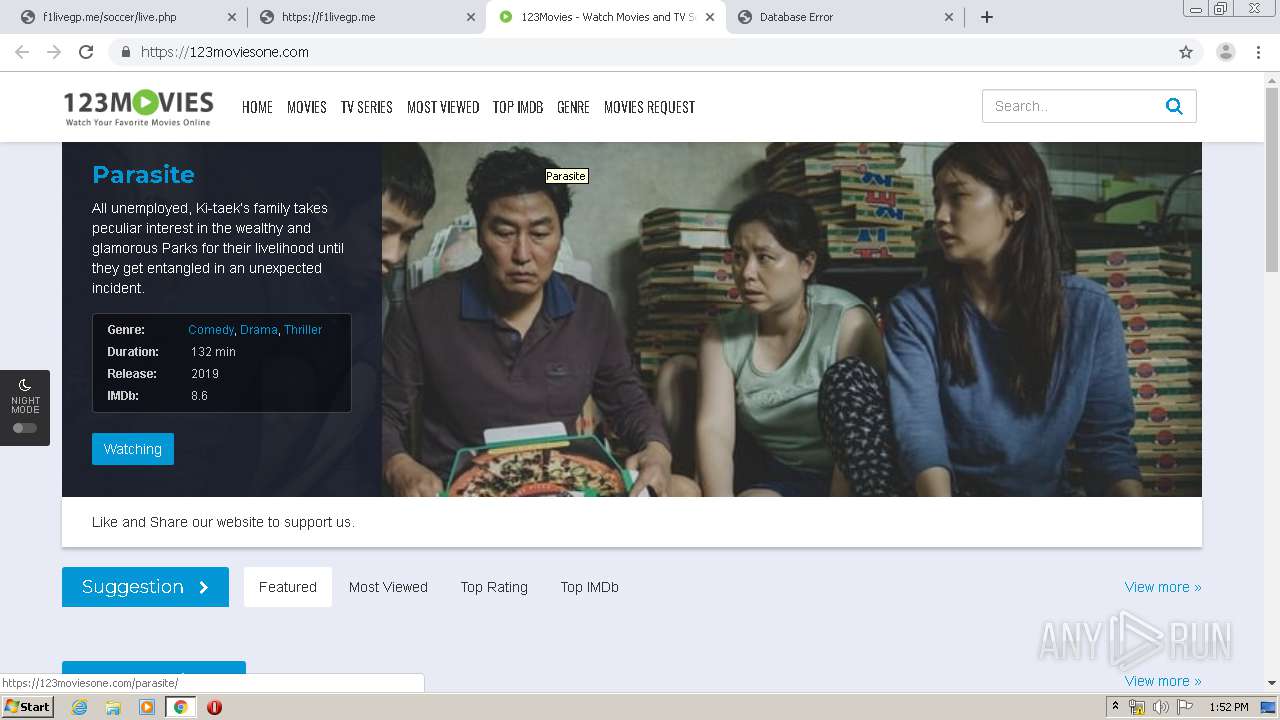This screenshot has width=1280, height=720.
Task: Close the Database Error tab
Action: (948, 17)
